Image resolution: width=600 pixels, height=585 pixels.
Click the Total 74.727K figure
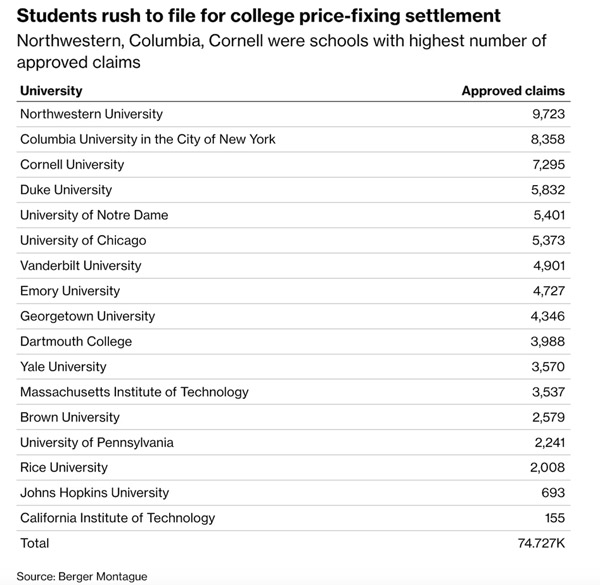(541, 543)
